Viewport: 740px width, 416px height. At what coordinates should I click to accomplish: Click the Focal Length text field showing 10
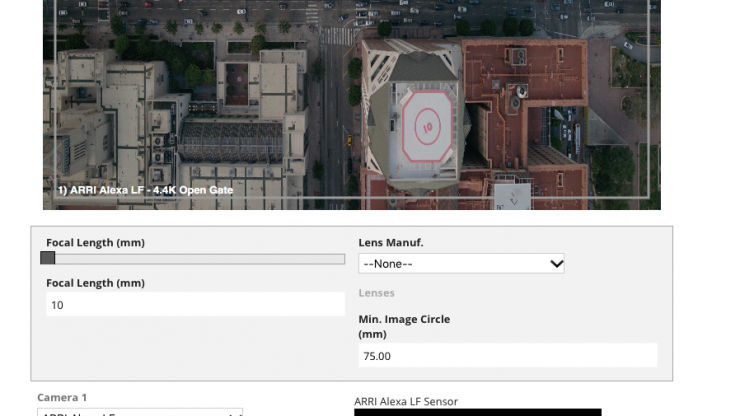click(x=195, y=304)
